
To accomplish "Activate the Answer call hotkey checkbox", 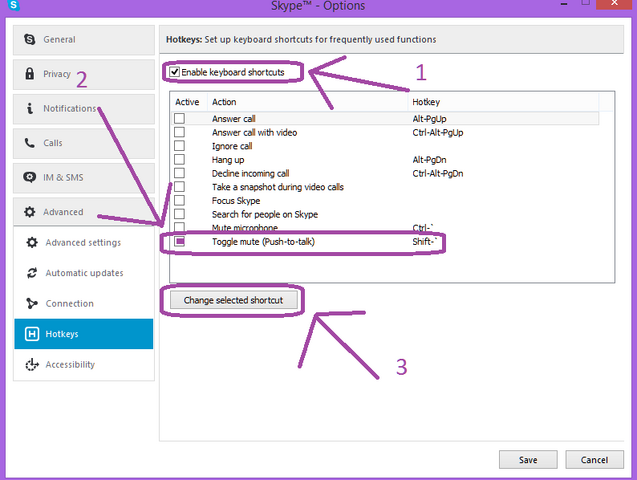I will [x=179, y=118].
